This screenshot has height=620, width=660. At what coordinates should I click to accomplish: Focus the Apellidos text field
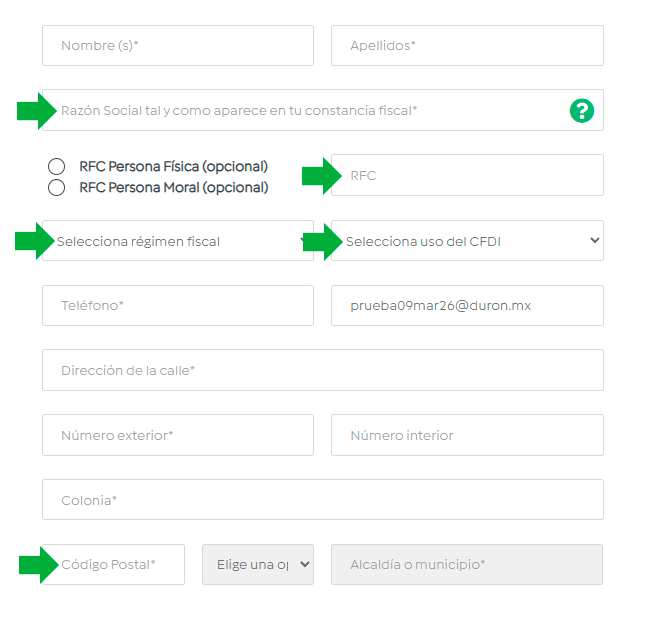pos(467,46)
